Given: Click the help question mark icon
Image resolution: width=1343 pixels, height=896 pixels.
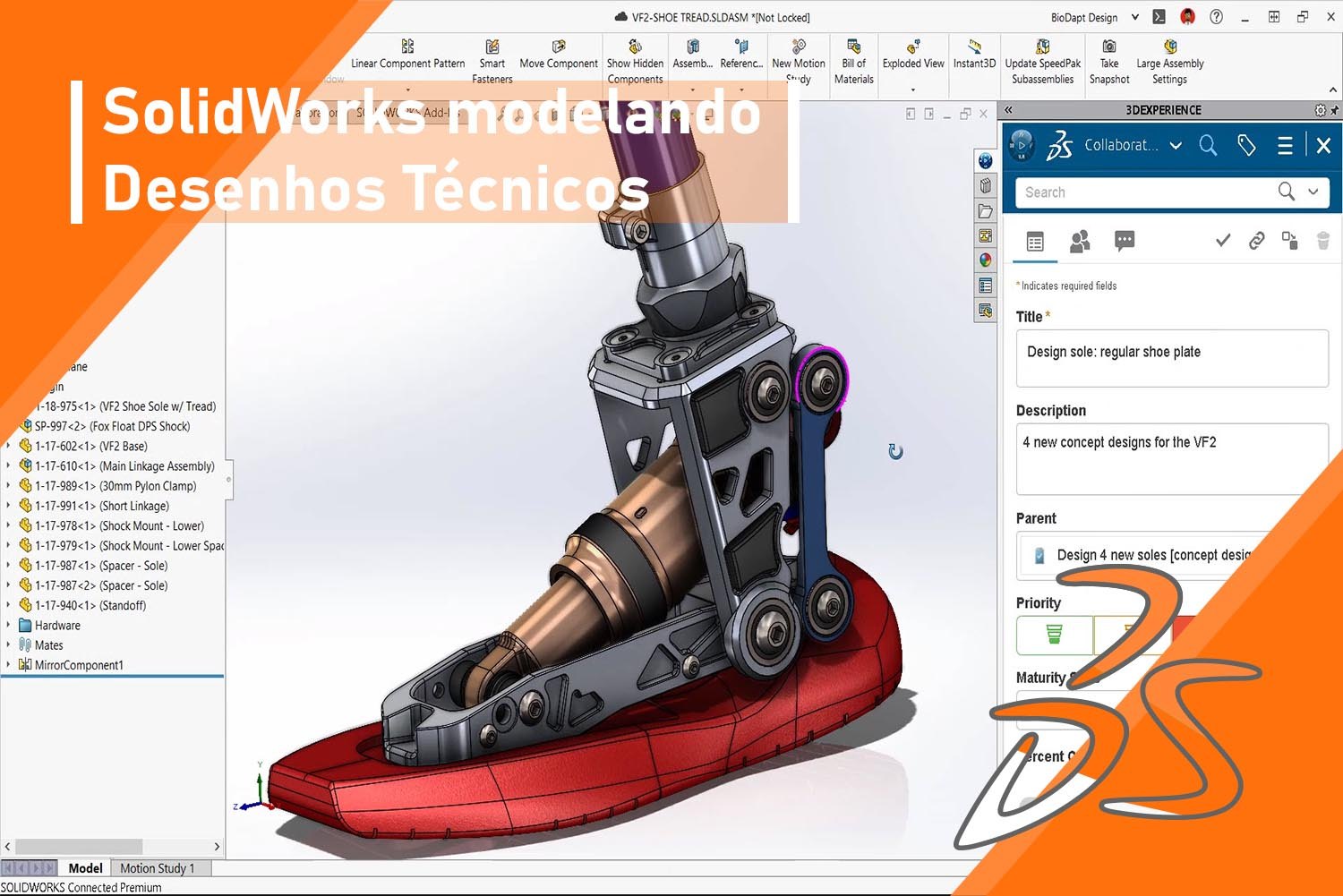Looking at the screenshot, I should 1216,17.
